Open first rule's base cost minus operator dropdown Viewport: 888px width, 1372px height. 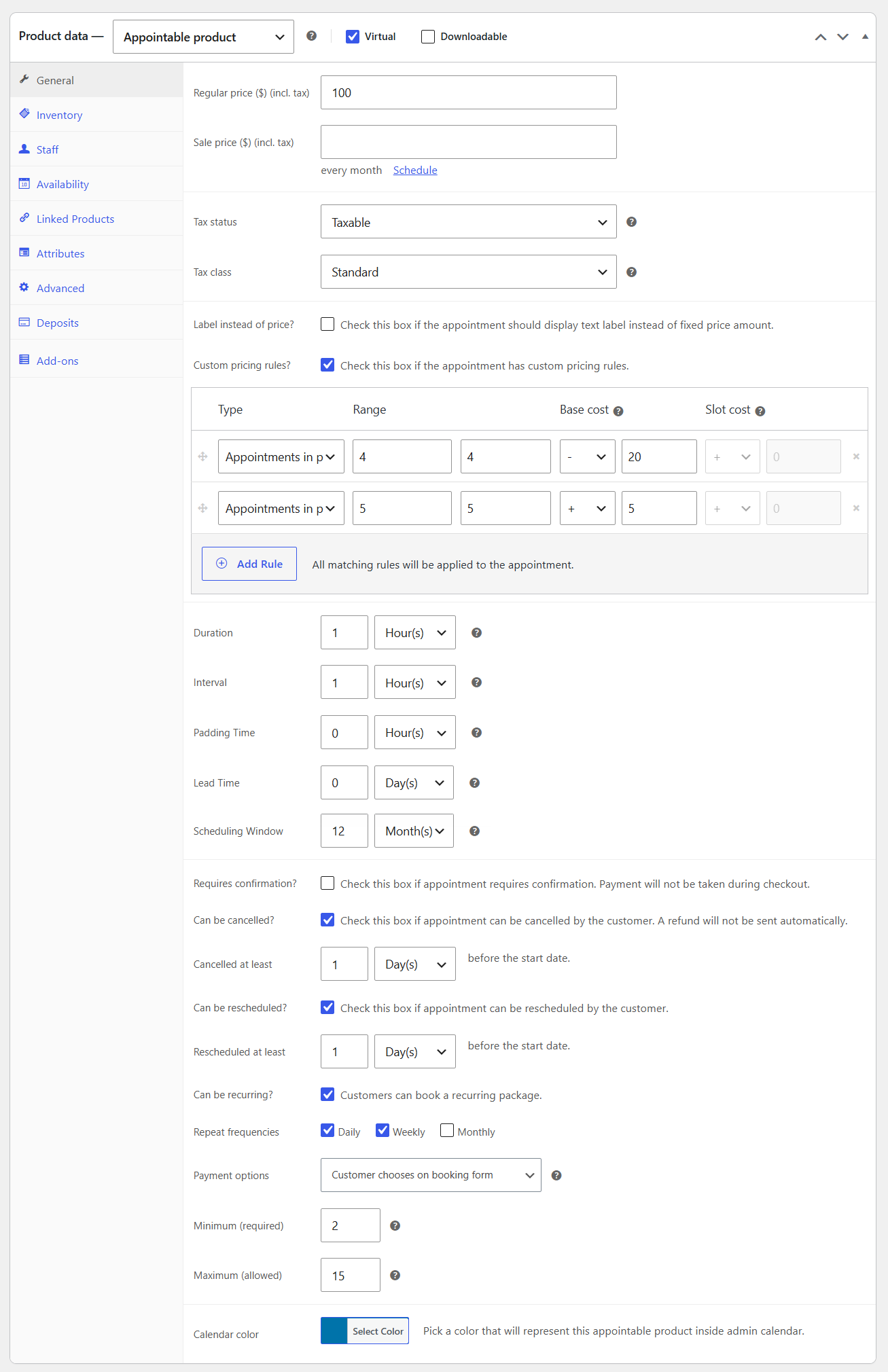pyautogui.click(x=588, y=456)
